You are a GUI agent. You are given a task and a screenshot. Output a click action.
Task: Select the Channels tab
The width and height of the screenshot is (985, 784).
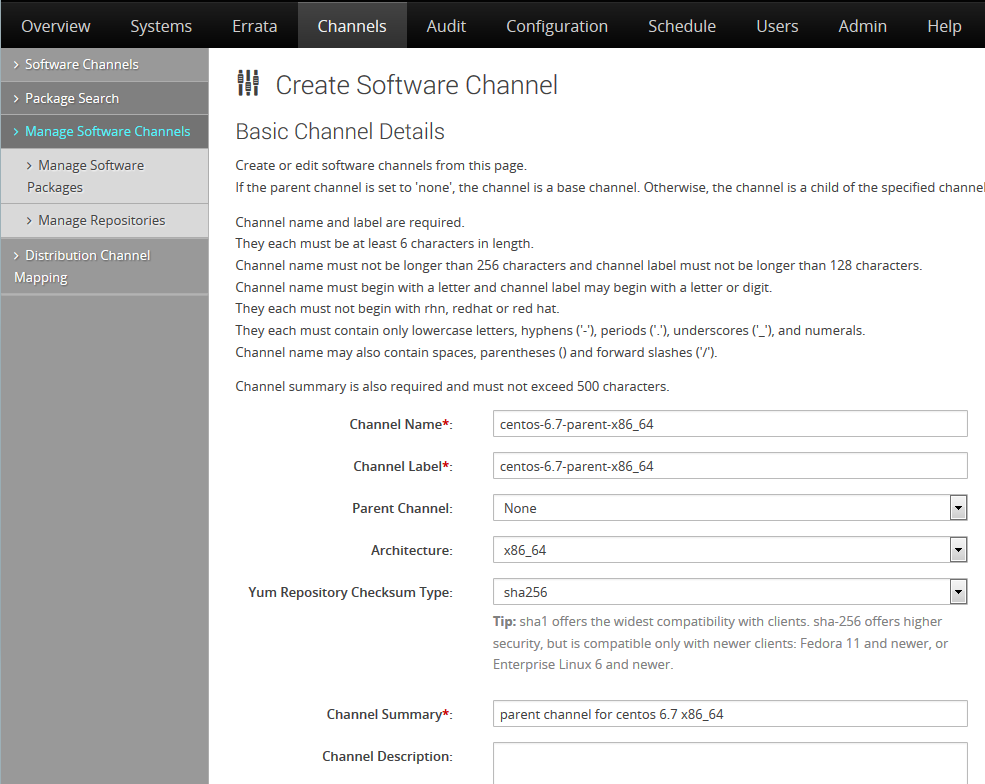352,26
